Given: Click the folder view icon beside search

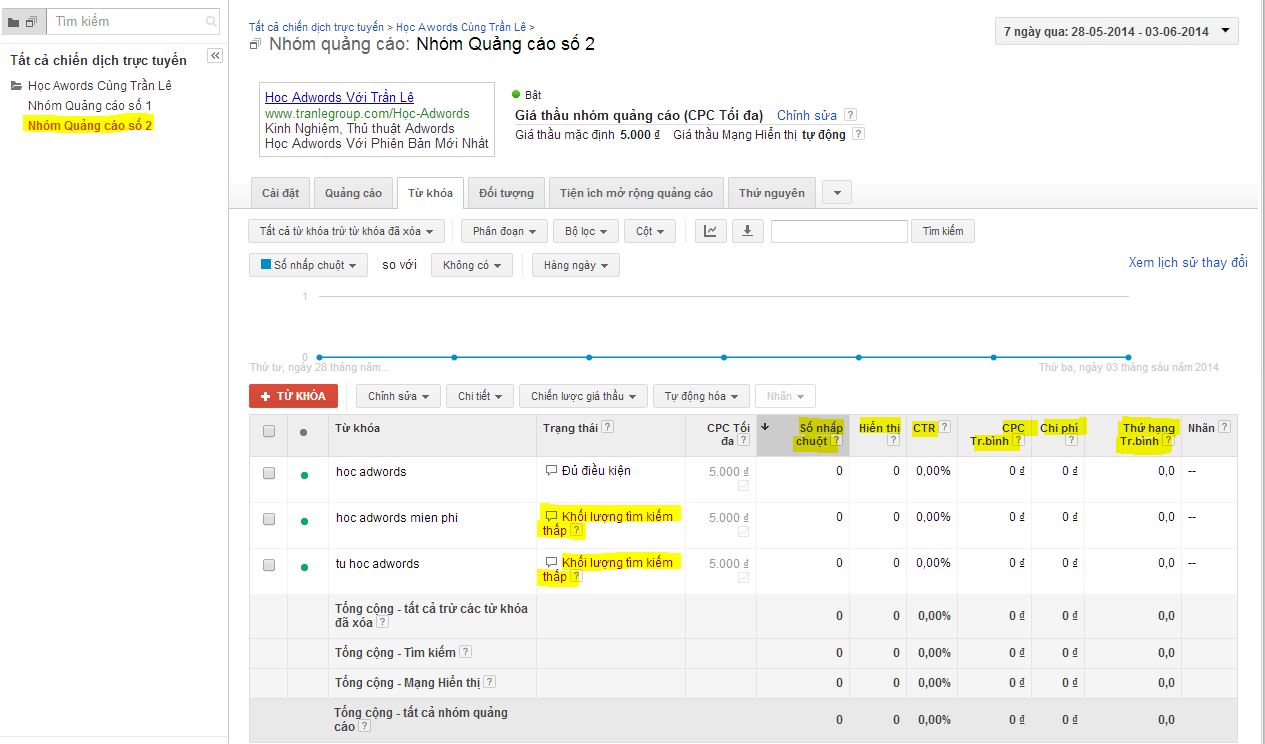Looking at the screenshot, I should (x=13, y=22).
